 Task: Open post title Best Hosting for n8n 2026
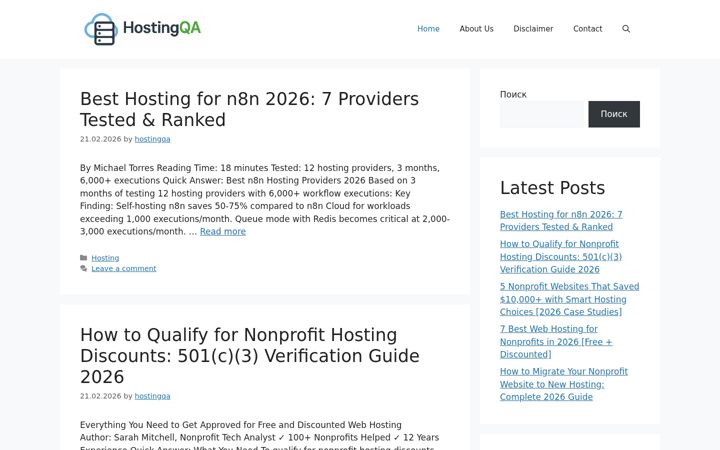pos(249,109)
